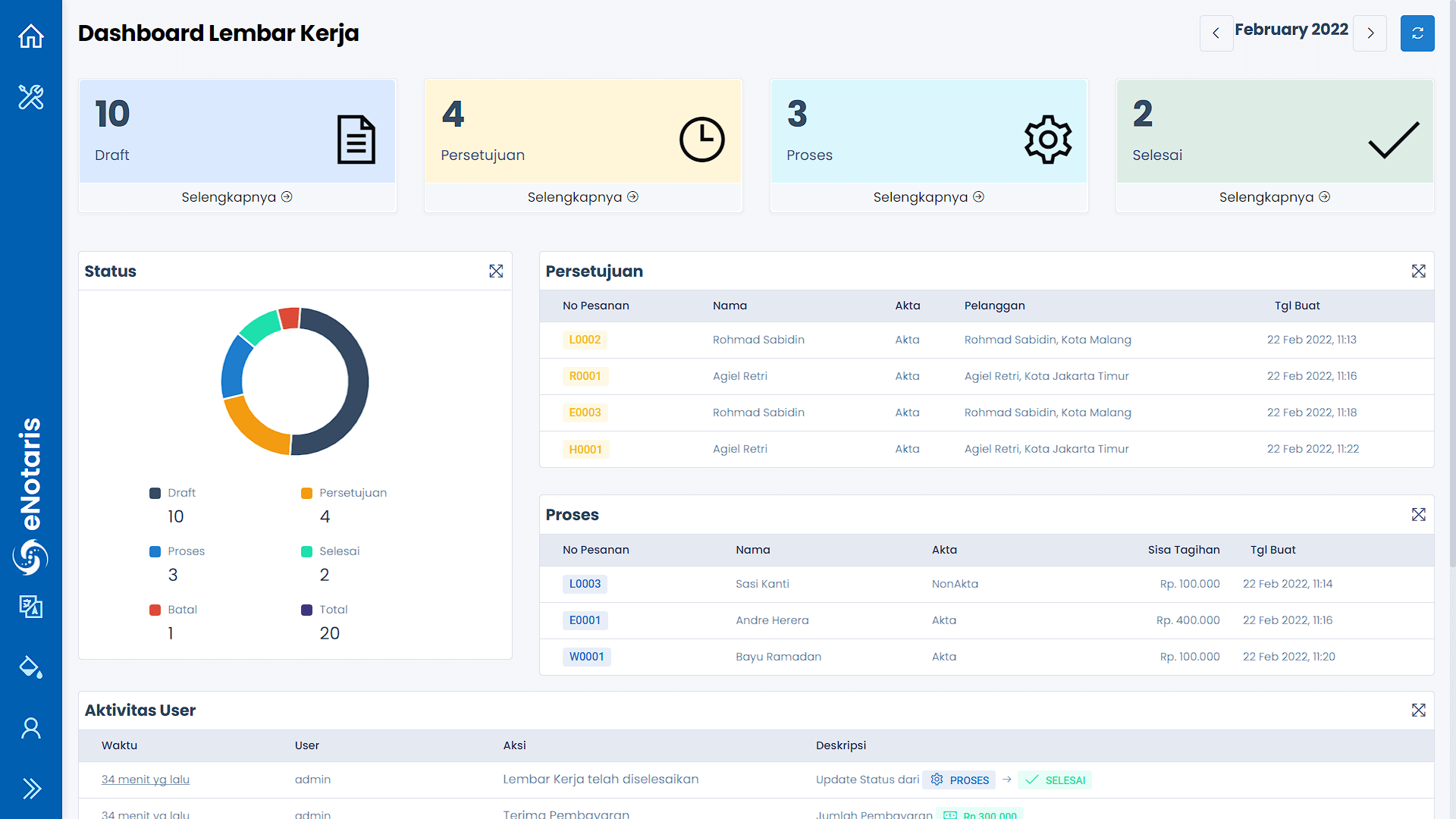Toggle Proses legend in Status chart
This screenshot has width=1456, height=819.
coord(177,551)
